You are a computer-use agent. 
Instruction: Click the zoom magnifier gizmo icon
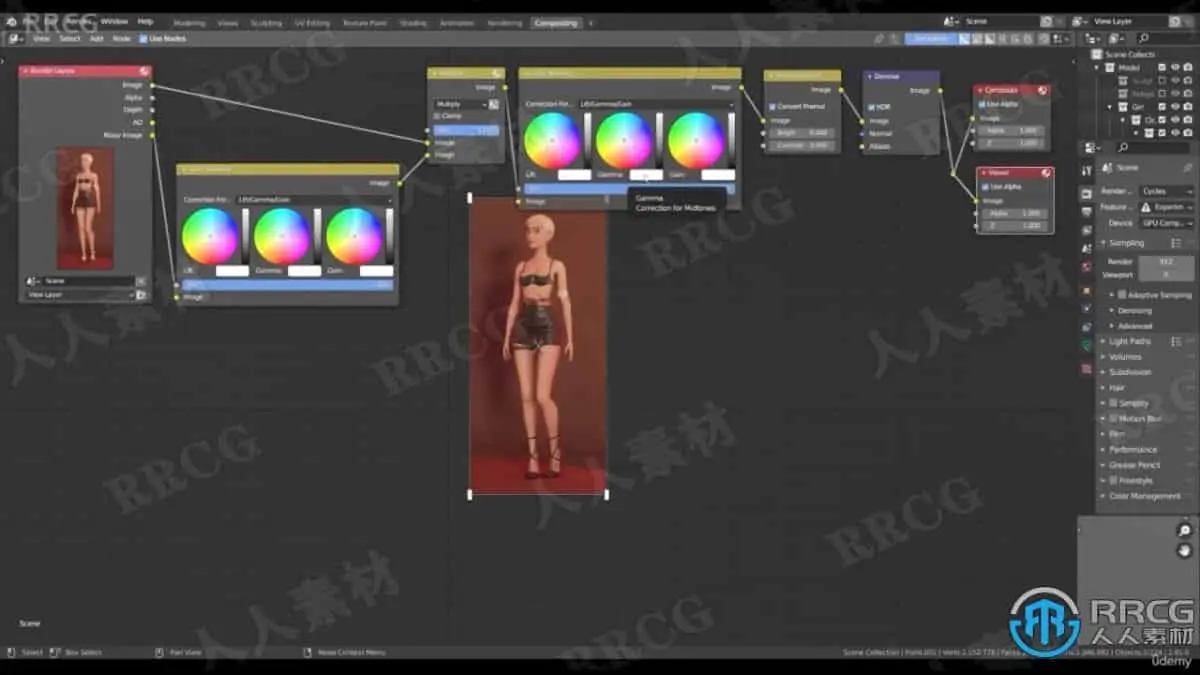pyautogui.click(x=1185, y=530)
